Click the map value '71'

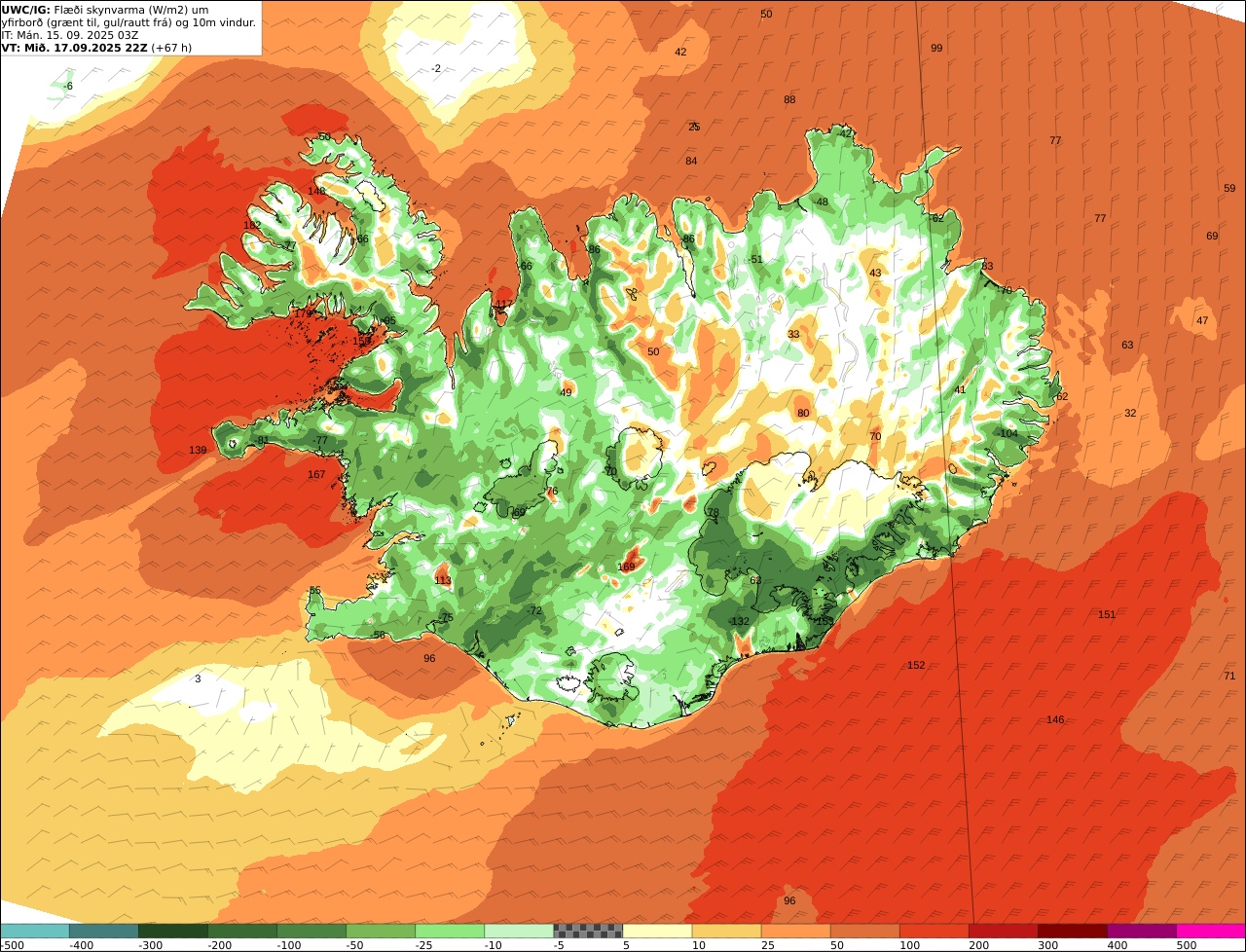[1229, 677]
